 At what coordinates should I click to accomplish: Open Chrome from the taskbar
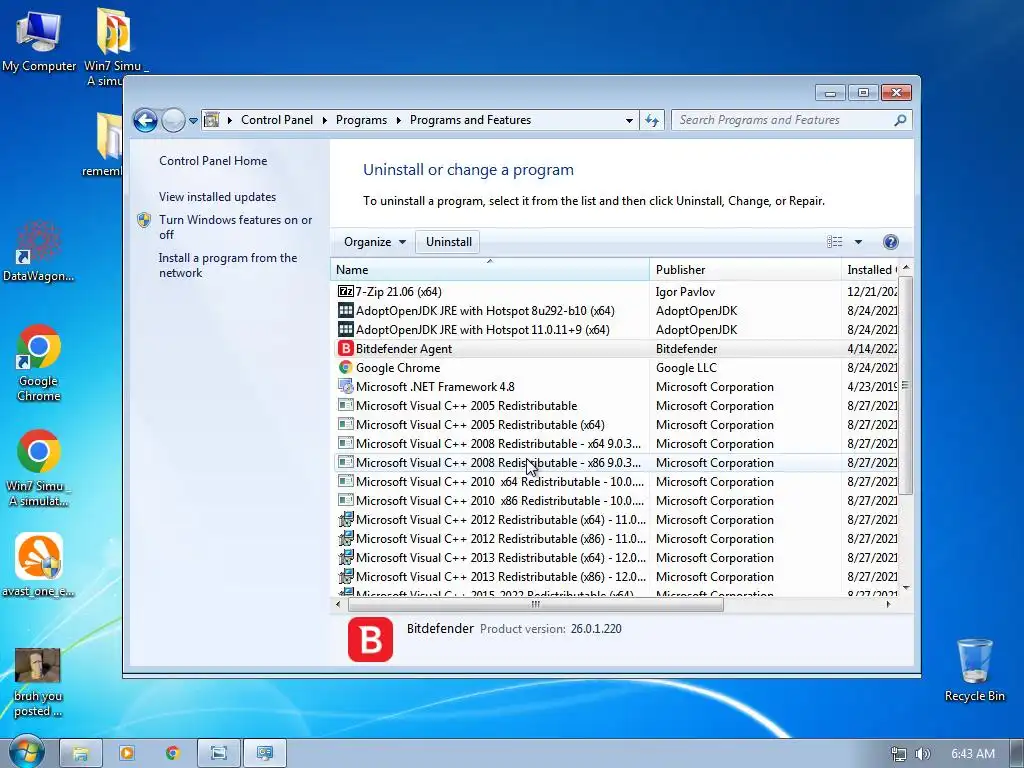pos(172,753)
